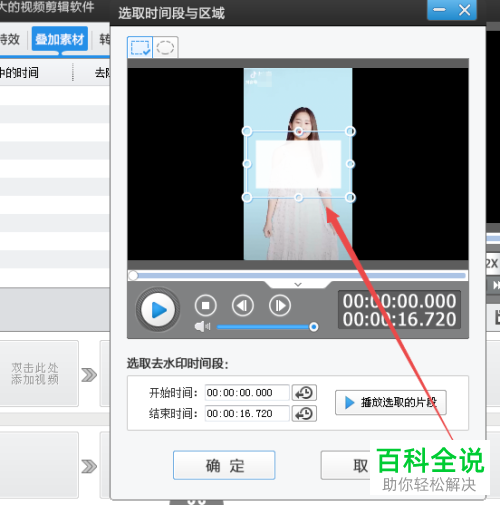This screenshot has height=505, width=500.
Task: Click top-left handle of selection box
Action: 247,131
